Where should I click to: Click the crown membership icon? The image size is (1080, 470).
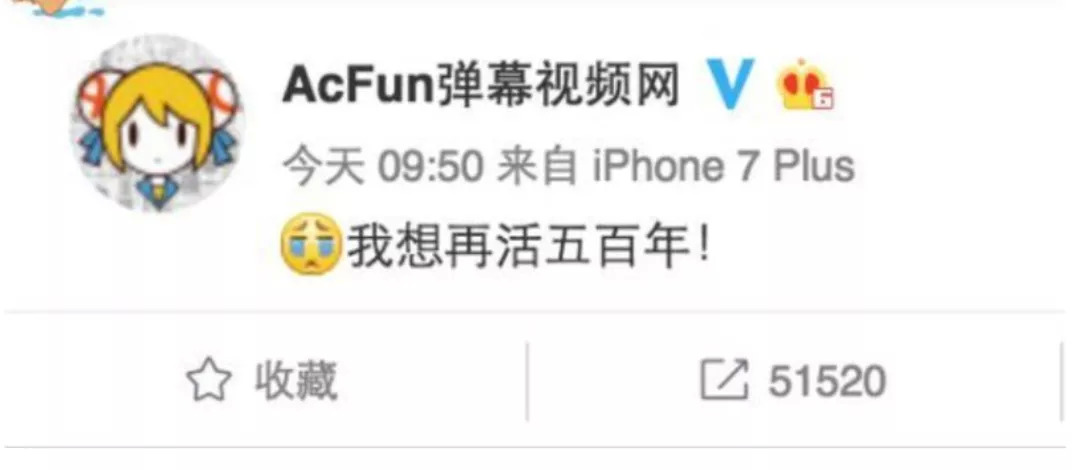(x=804, y=85)
